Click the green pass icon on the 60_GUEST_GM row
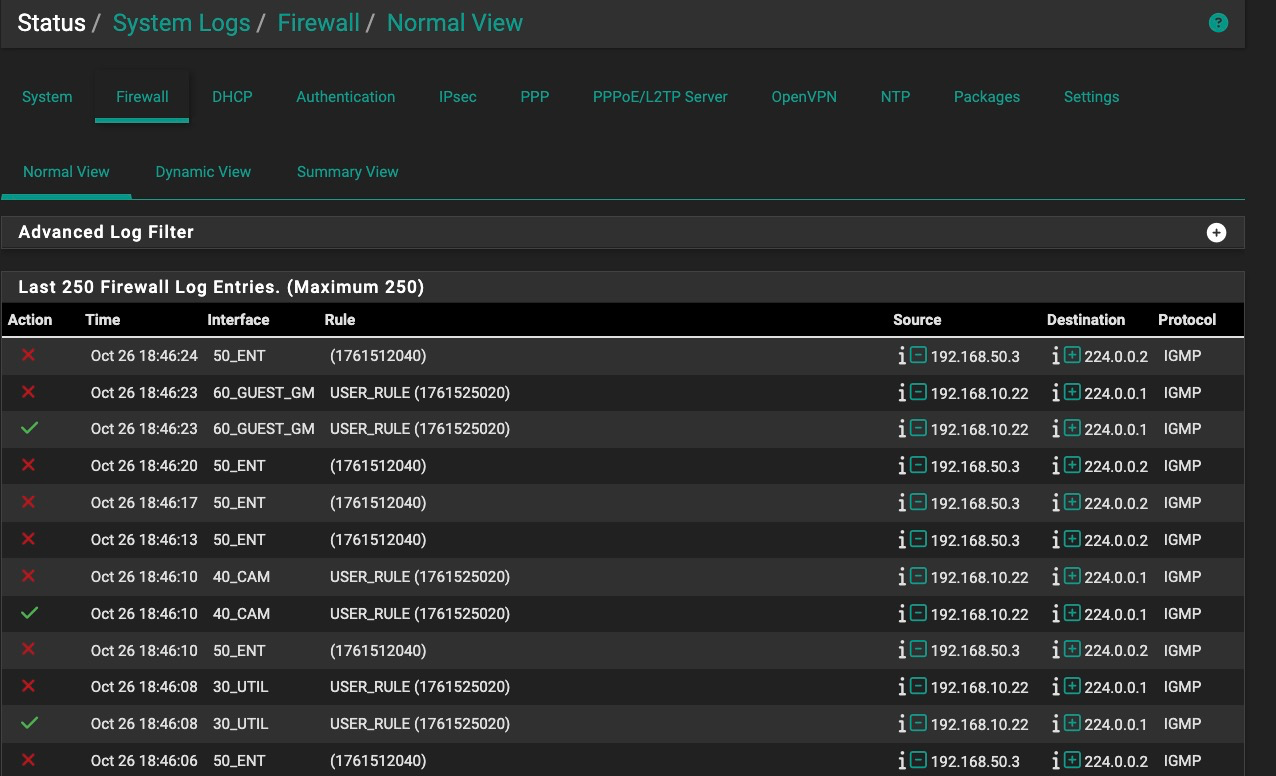The height and width of the screenshot is (776, 1276). [x=29, y=428]
